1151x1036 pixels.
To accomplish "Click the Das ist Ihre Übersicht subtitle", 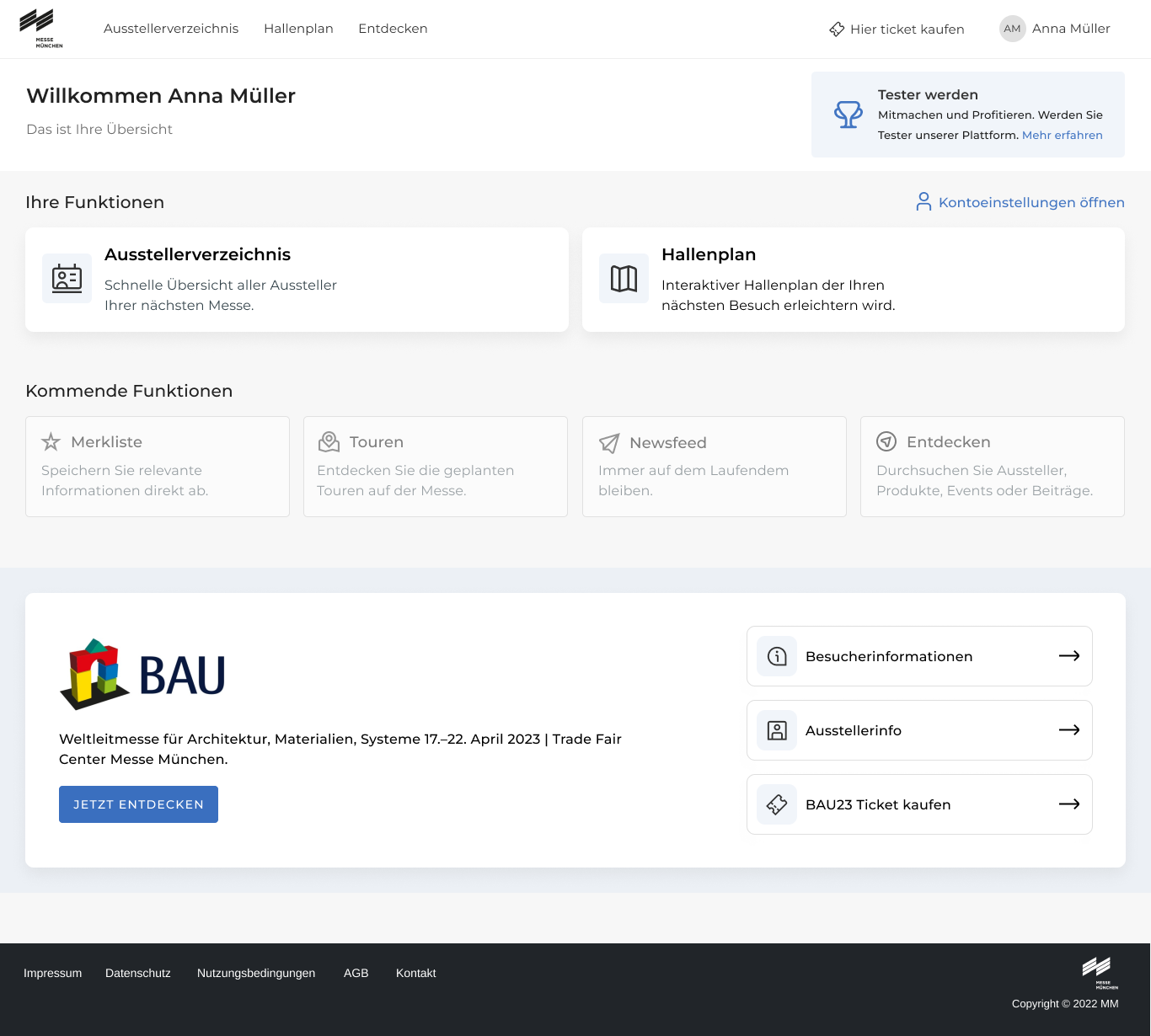I will [99, 129].
